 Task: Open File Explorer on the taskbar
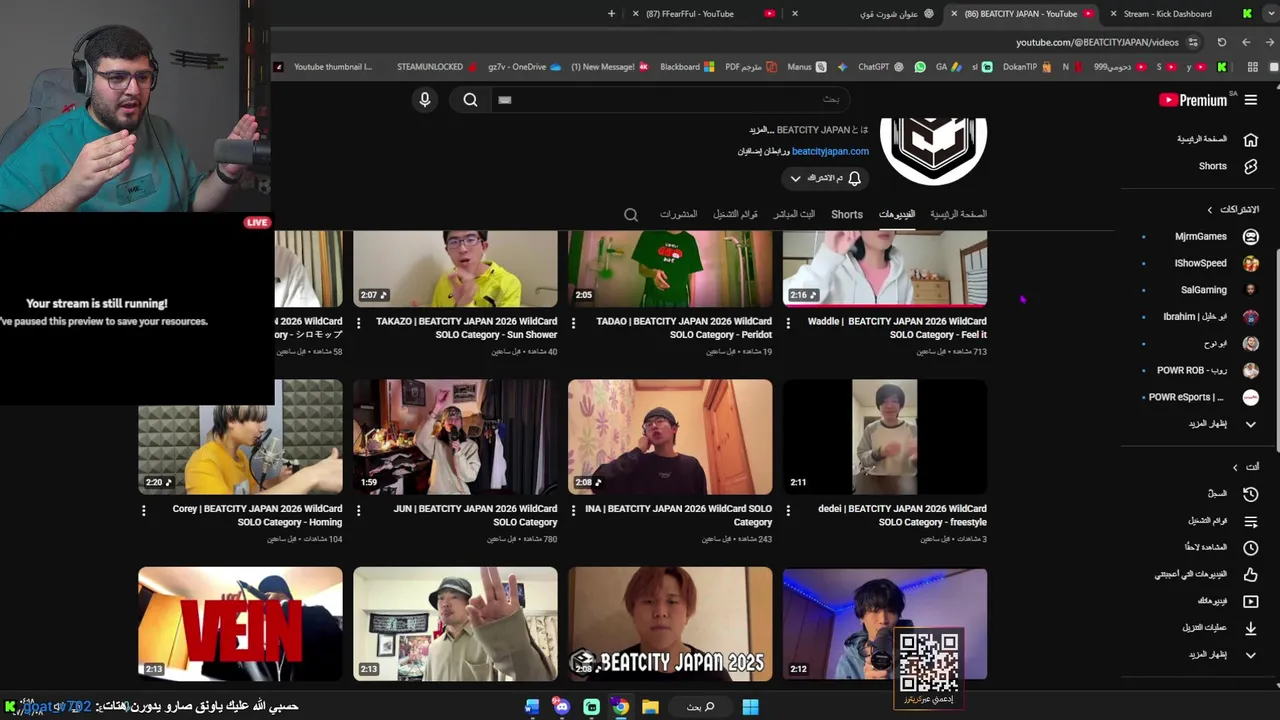[650, 707]
